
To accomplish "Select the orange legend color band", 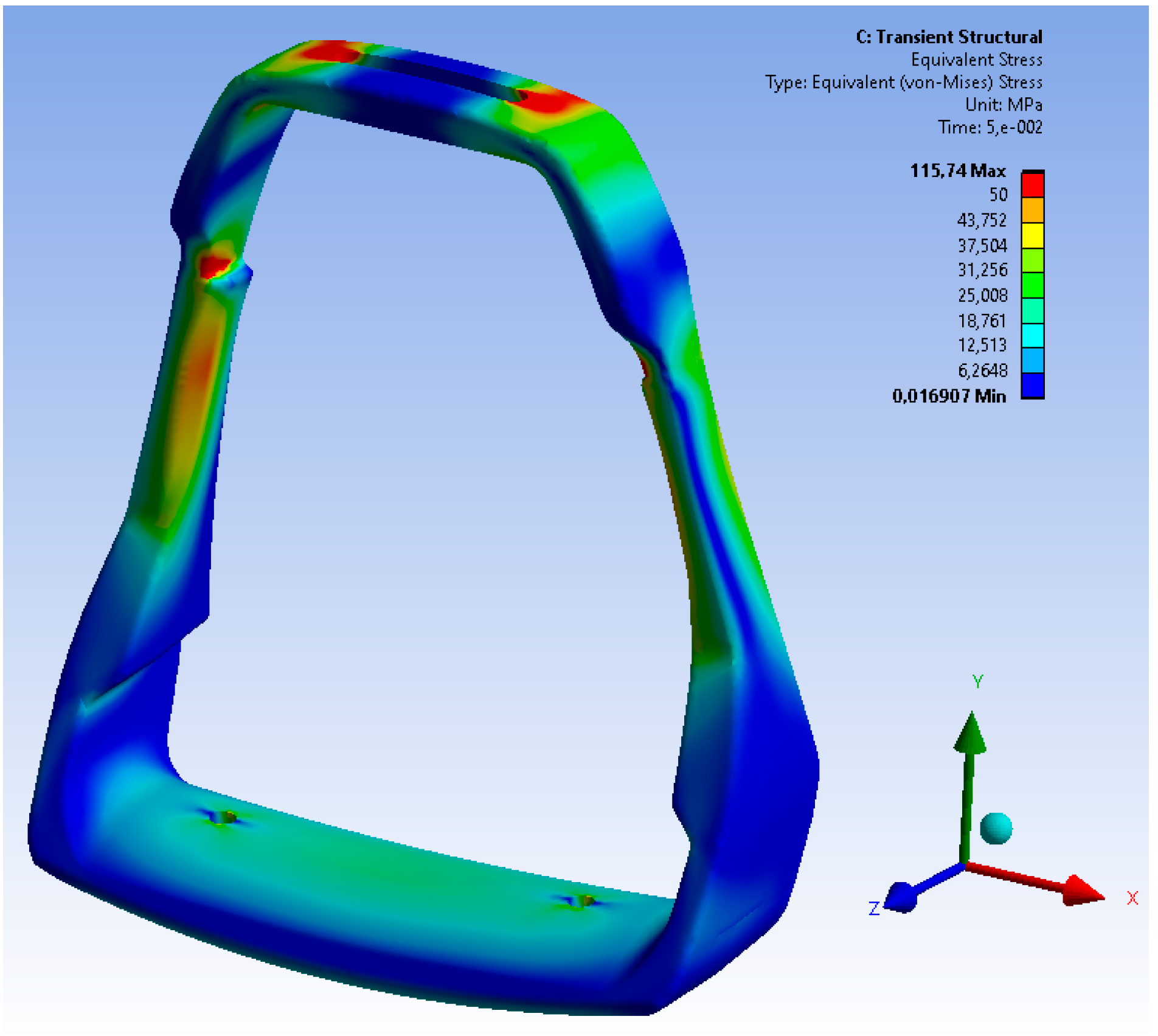I will (1032, 210).
